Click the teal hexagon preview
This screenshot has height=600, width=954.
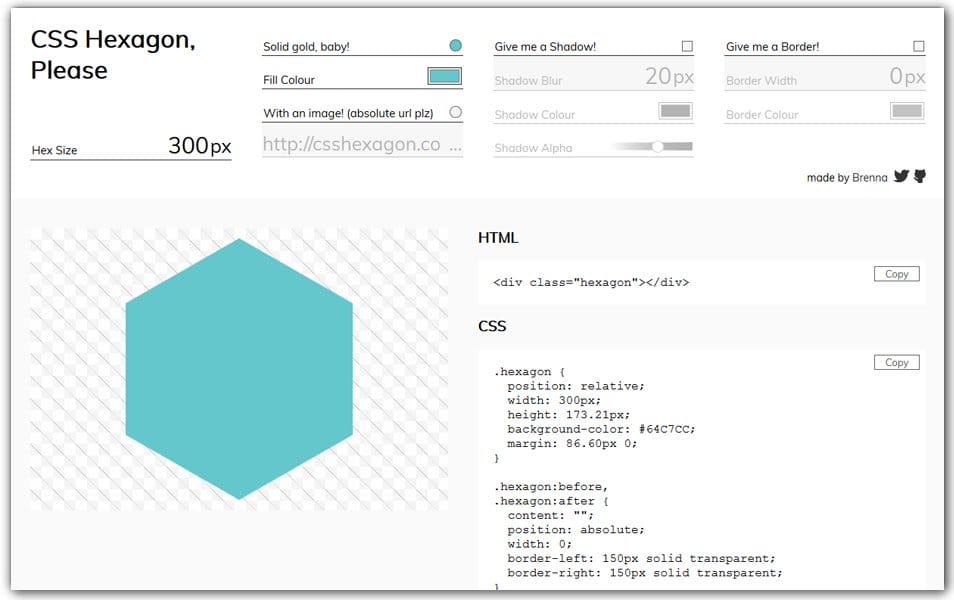click(240, 367)
